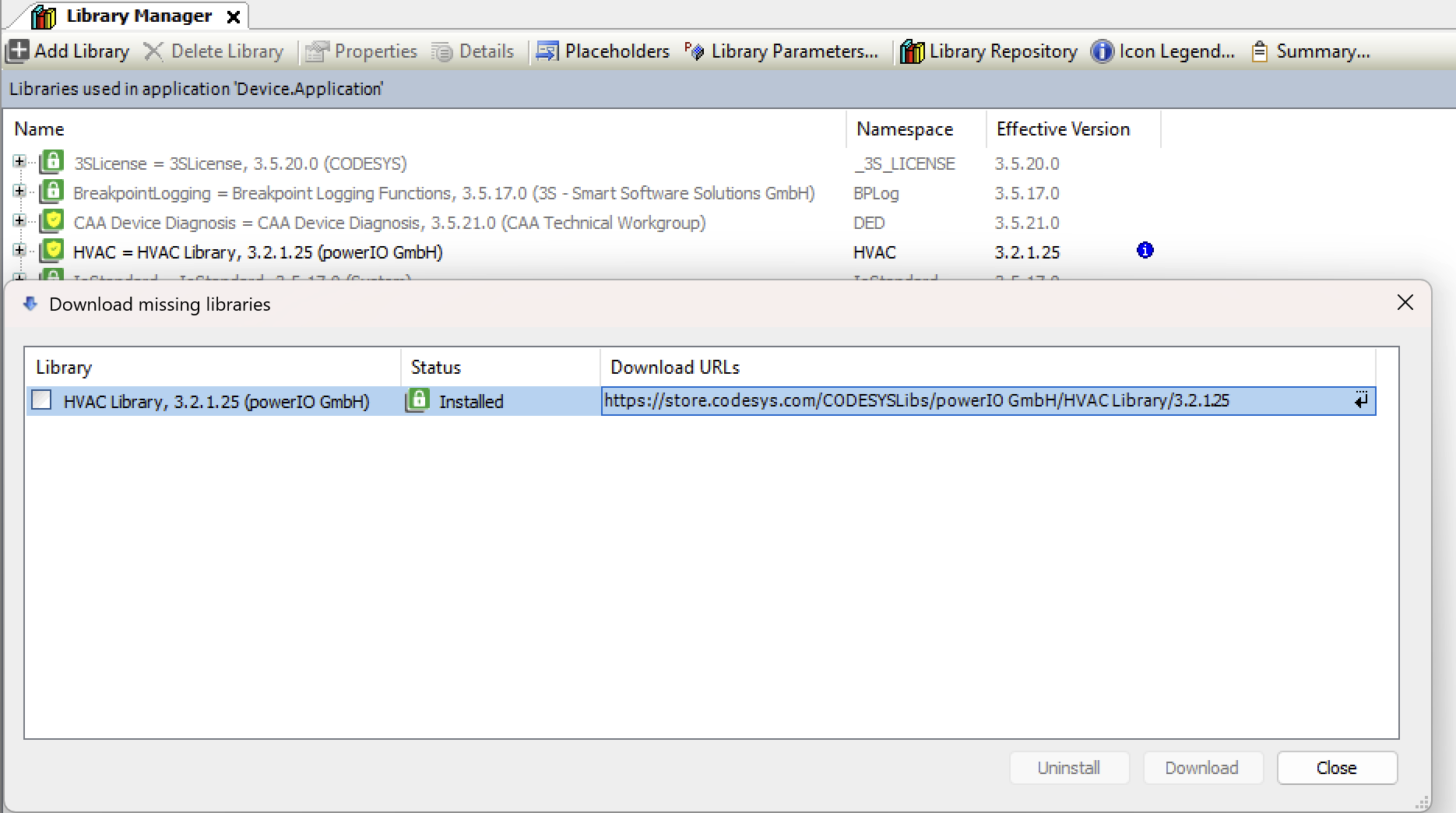This screenshot has width=1456, height=813.
Task: Dismiss the Download missing libraries dialog with X
Action: tap(1405, 303)
